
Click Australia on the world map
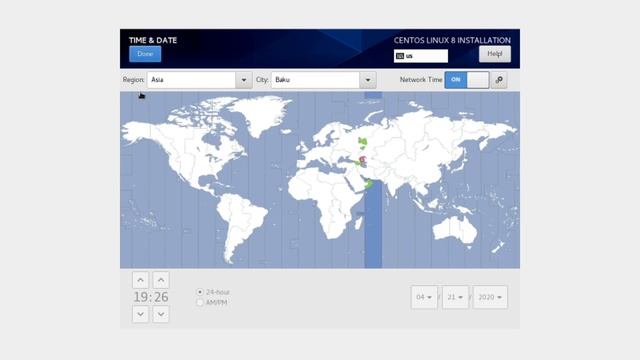point(454,230)
